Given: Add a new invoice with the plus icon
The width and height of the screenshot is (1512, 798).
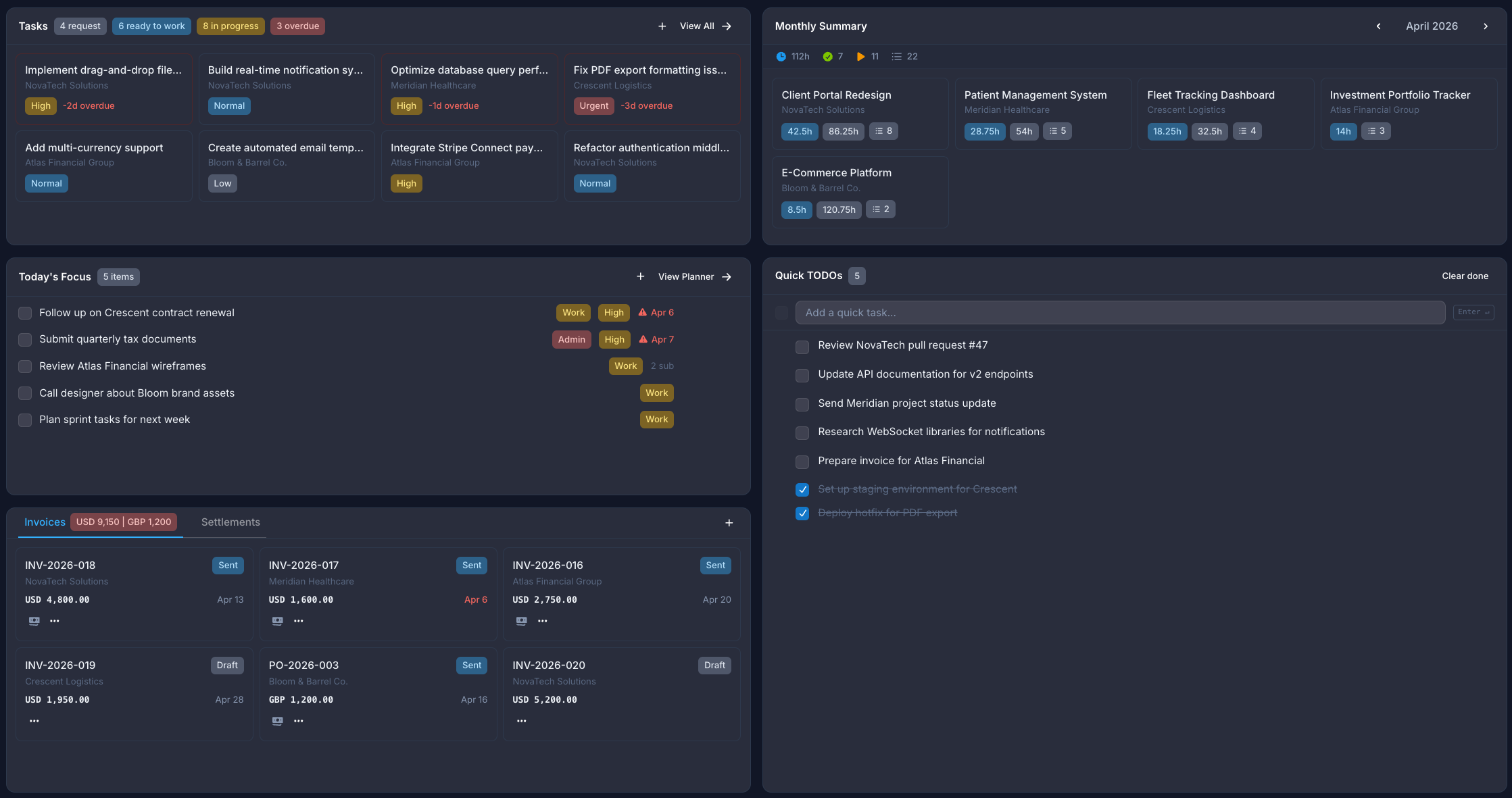Looking at the screenshot, I should pyautogui.click(x=729, y=523).
